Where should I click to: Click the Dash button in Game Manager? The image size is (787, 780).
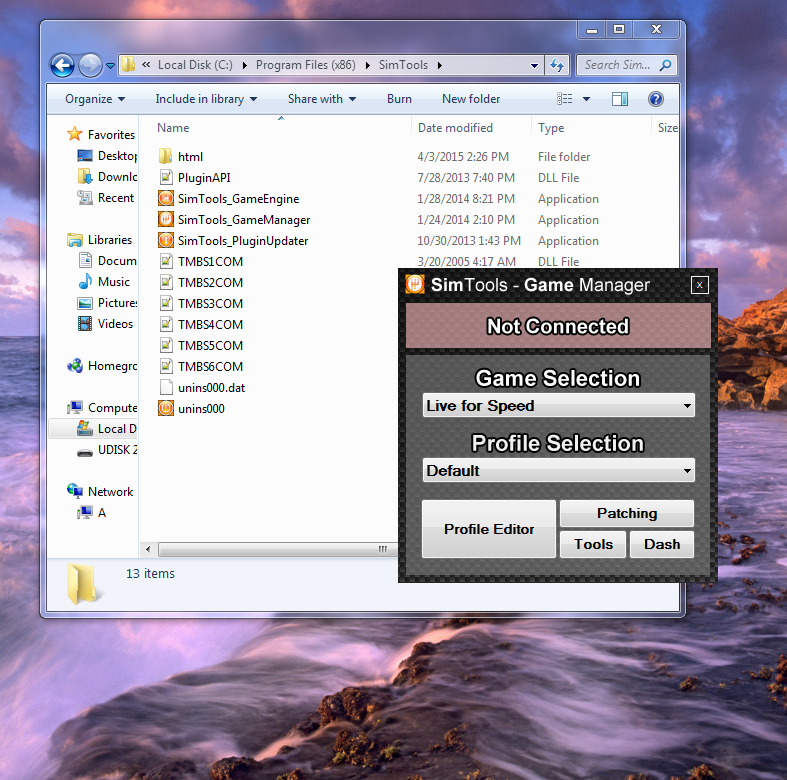(x=662, y=545)
